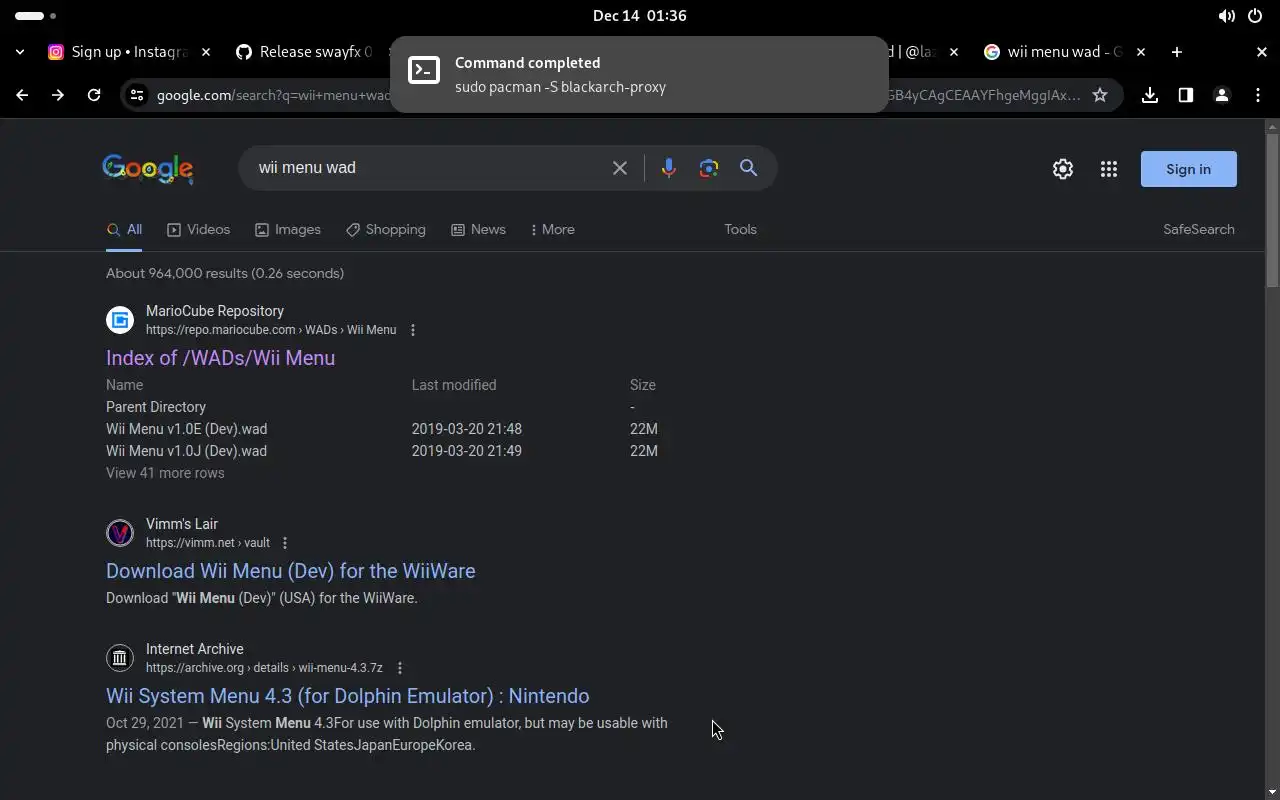Click the Sign in button
Image resolution: width=1280 pixels, height=800 pixels.
[1188, 169]
